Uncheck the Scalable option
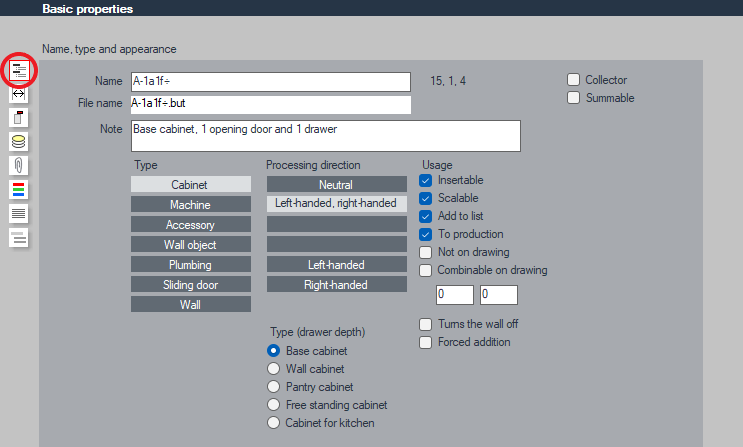This screenshot has width=743, height=447. pos(426,198)
